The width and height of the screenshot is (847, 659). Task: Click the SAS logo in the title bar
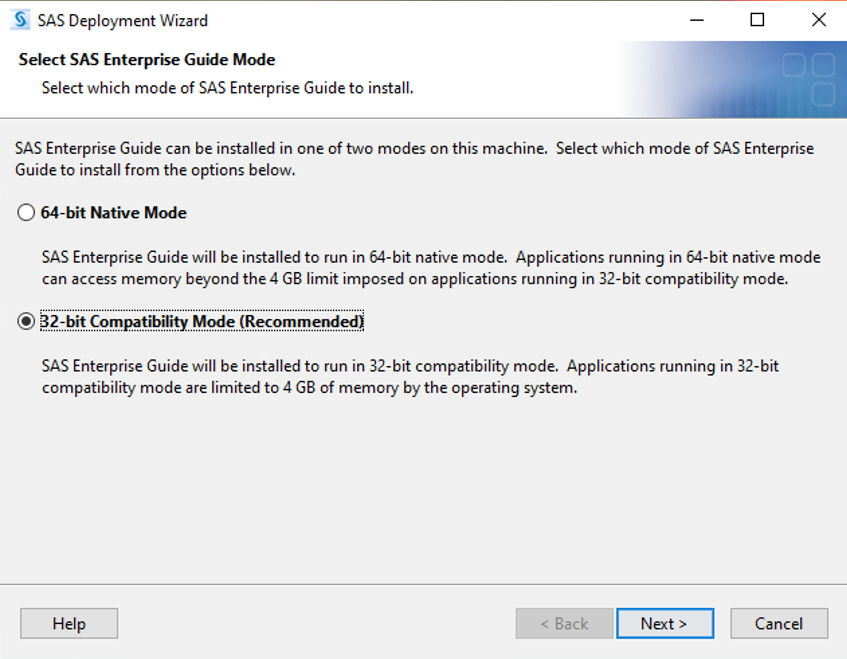point(22,19)
